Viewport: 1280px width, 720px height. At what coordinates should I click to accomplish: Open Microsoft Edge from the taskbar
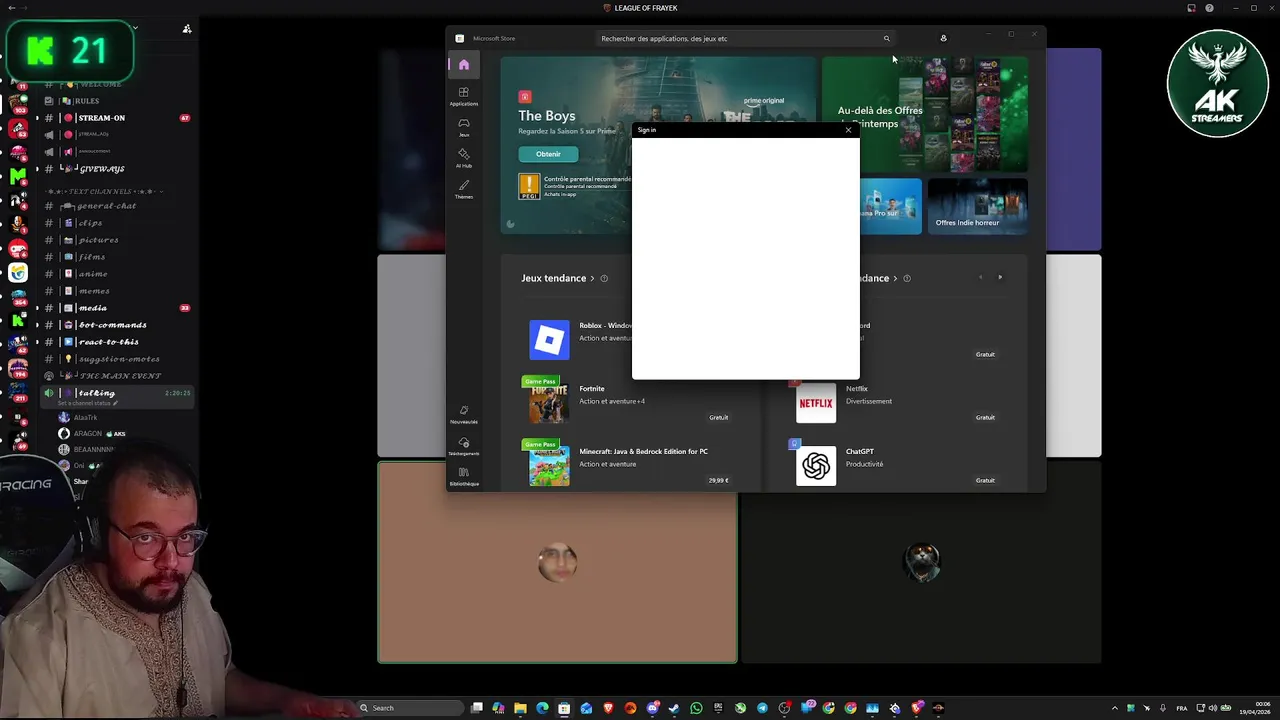tap(542, 708)
